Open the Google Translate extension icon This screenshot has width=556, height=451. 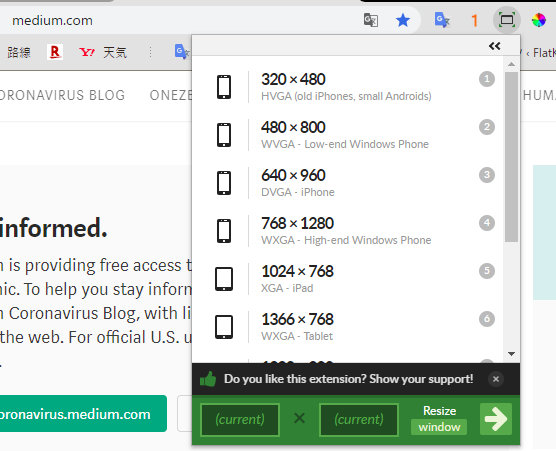pyautogui.click(x=442, y=20)
